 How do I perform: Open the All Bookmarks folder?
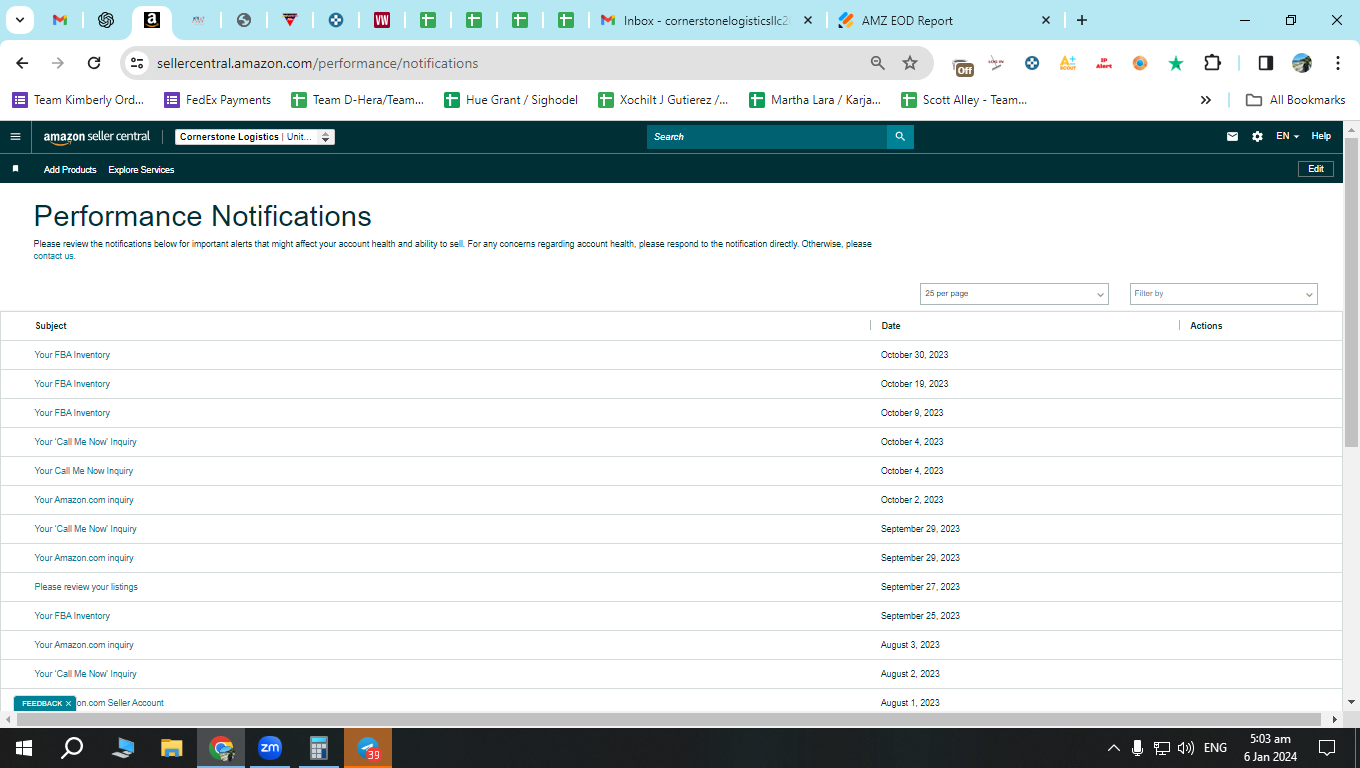point(1295,100)
